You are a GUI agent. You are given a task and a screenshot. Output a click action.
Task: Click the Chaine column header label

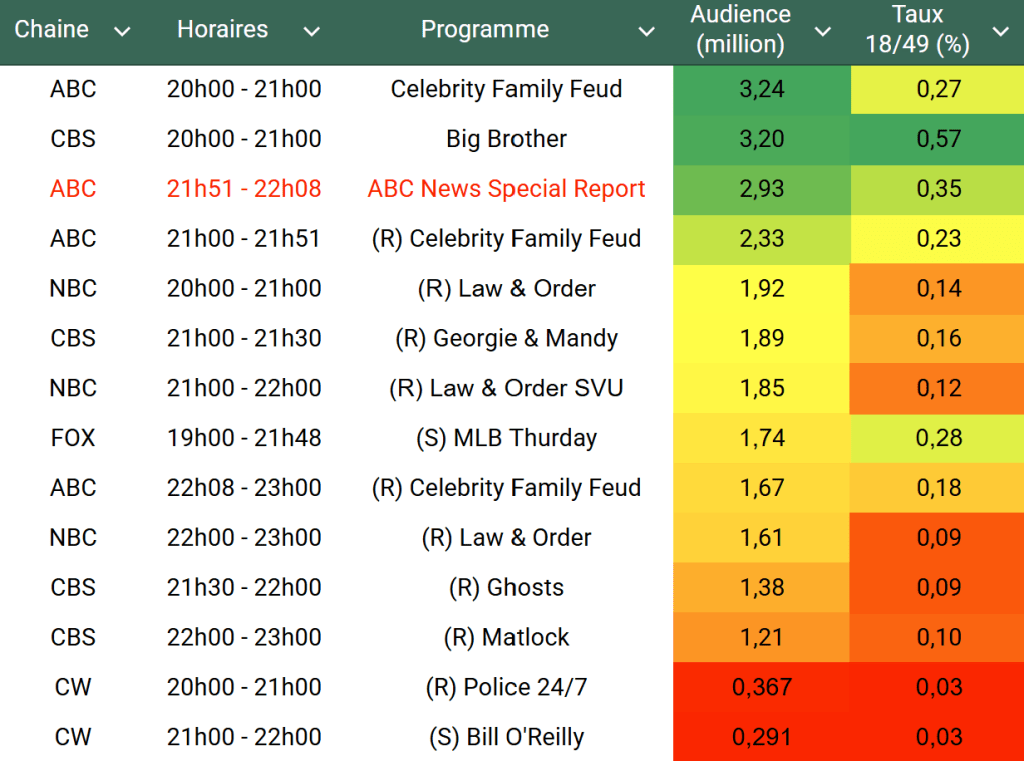point(52,29)
